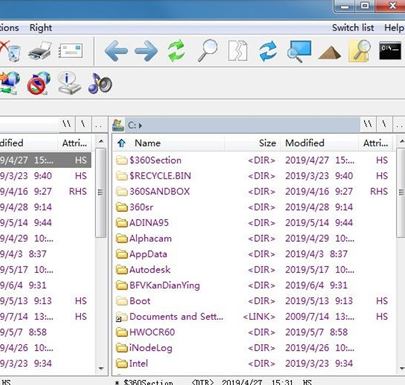Click the network disconnect globe icon
The image size is (405, 385).
[x=39, y=83]
